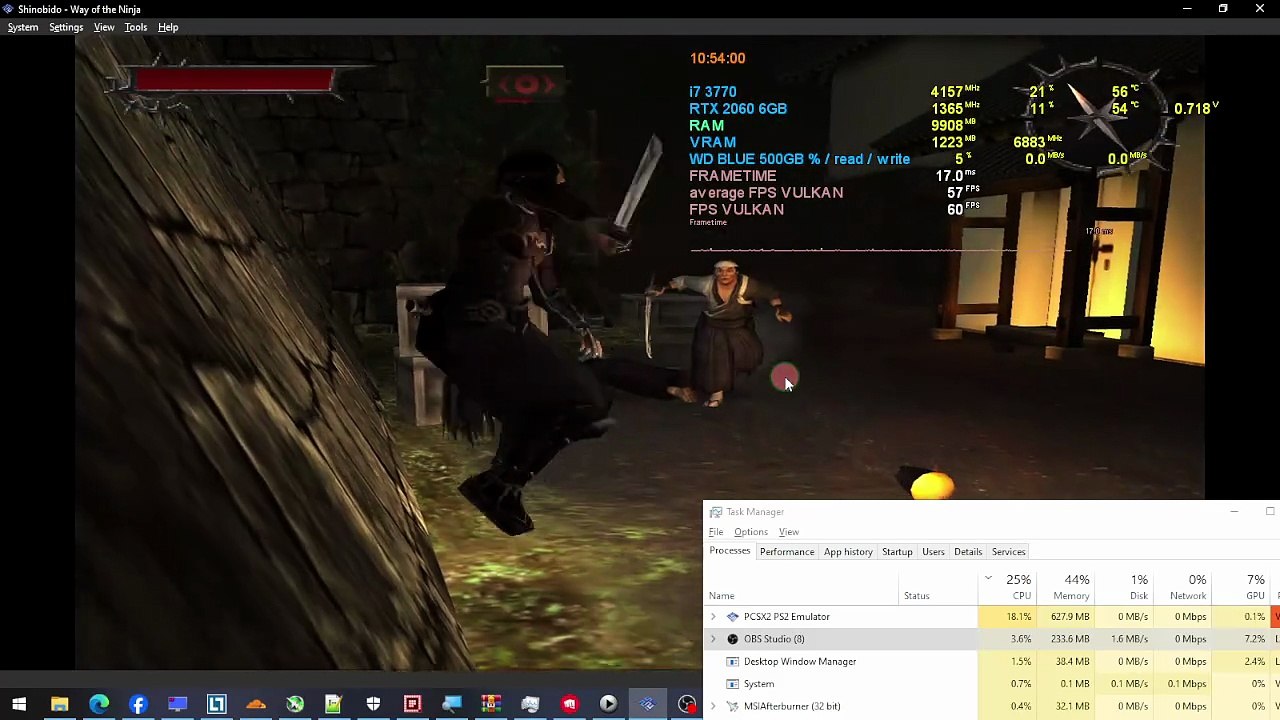Click the System process icon
The height and width of the screenshot is (720, 1280).
click(x=733, y=684)
